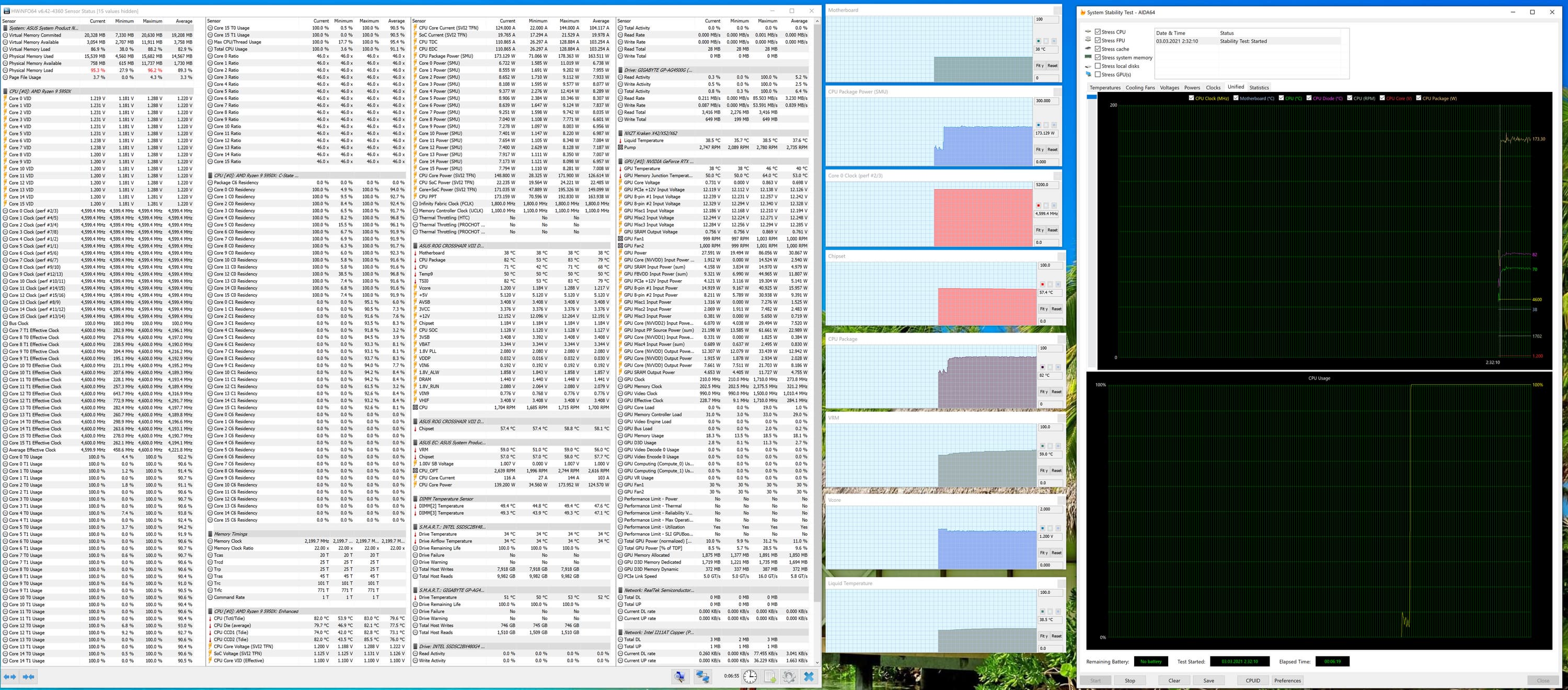Uncheck Stress CPU checkbox
This screenshot has height=690, width=1568.
(1098, 32)
